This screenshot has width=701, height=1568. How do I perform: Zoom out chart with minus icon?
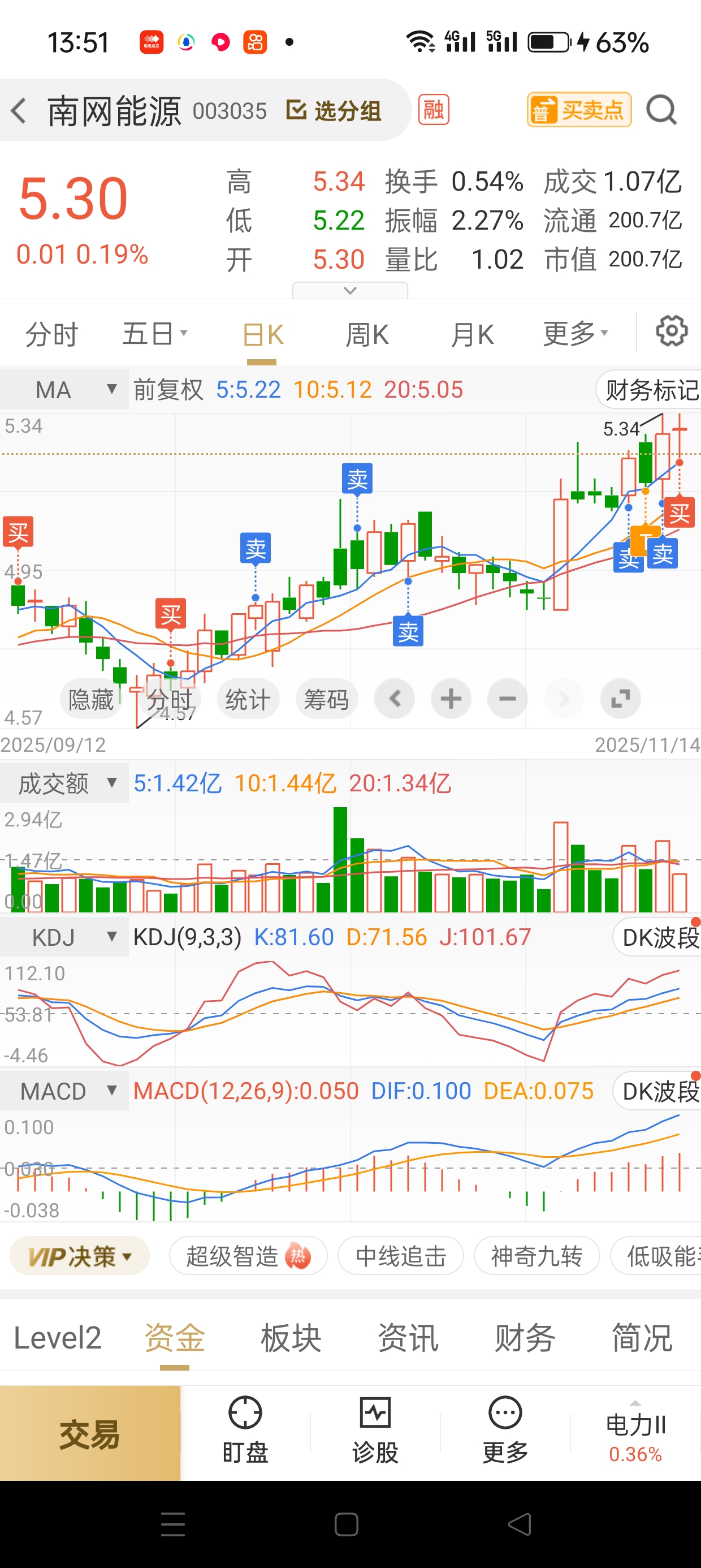tap(508, 699)
